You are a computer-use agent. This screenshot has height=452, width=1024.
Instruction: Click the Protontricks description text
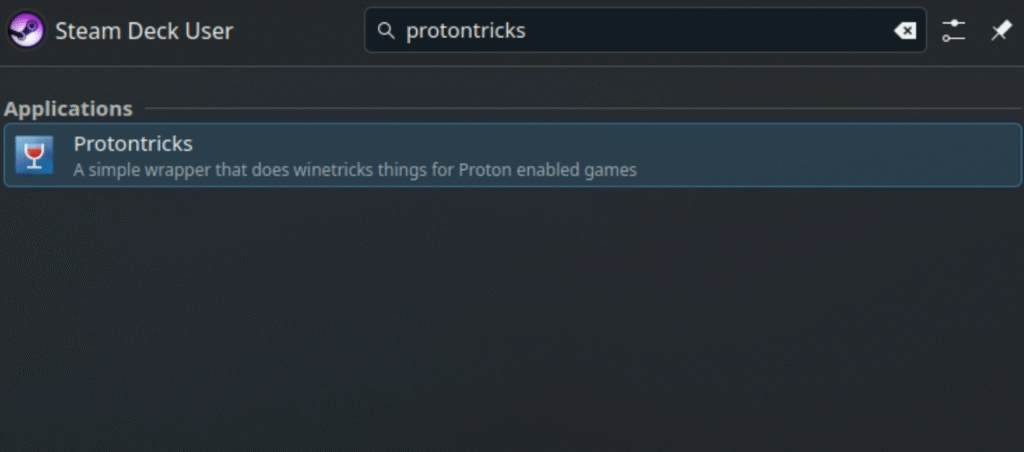point(355,170)
